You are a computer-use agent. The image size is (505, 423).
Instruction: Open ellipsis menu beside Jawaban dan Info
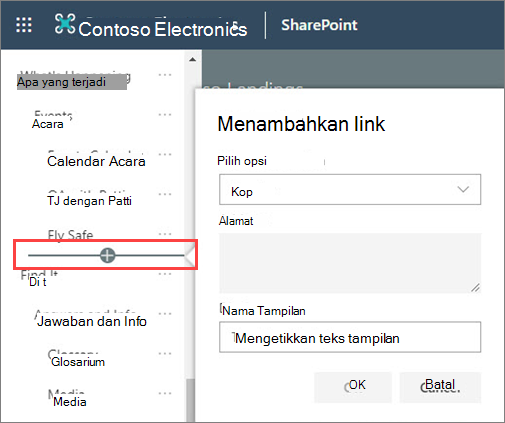pyautogui.click(x=165, y=313)
